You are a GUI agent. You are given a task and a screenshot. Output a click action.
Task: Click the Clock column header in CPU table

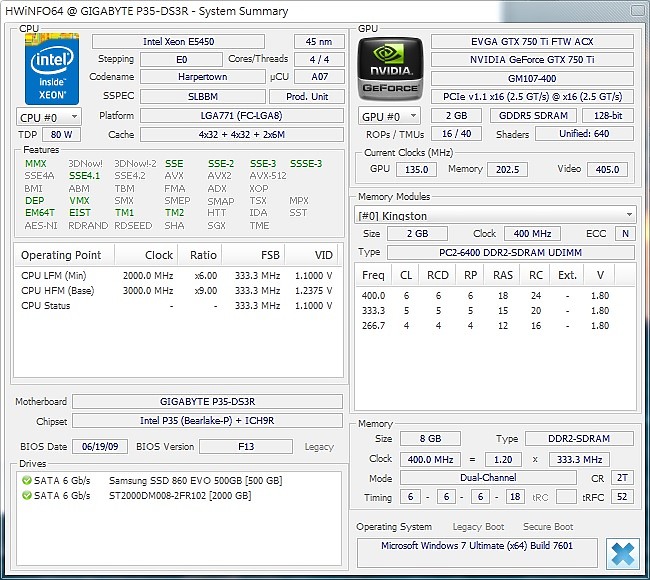(146, 255)
